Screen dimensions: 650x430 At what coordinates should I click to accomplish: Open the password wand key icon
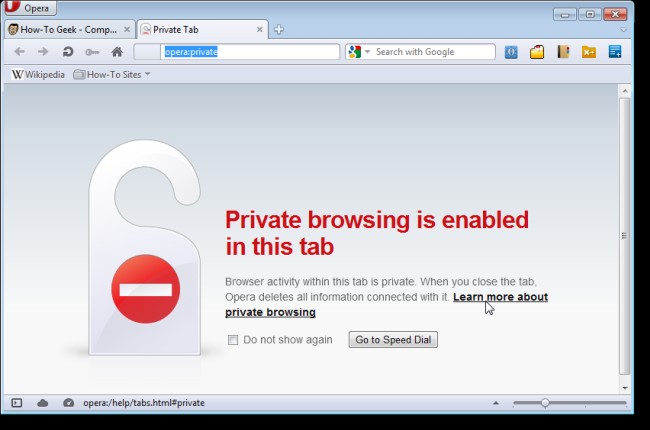[92, 52]
